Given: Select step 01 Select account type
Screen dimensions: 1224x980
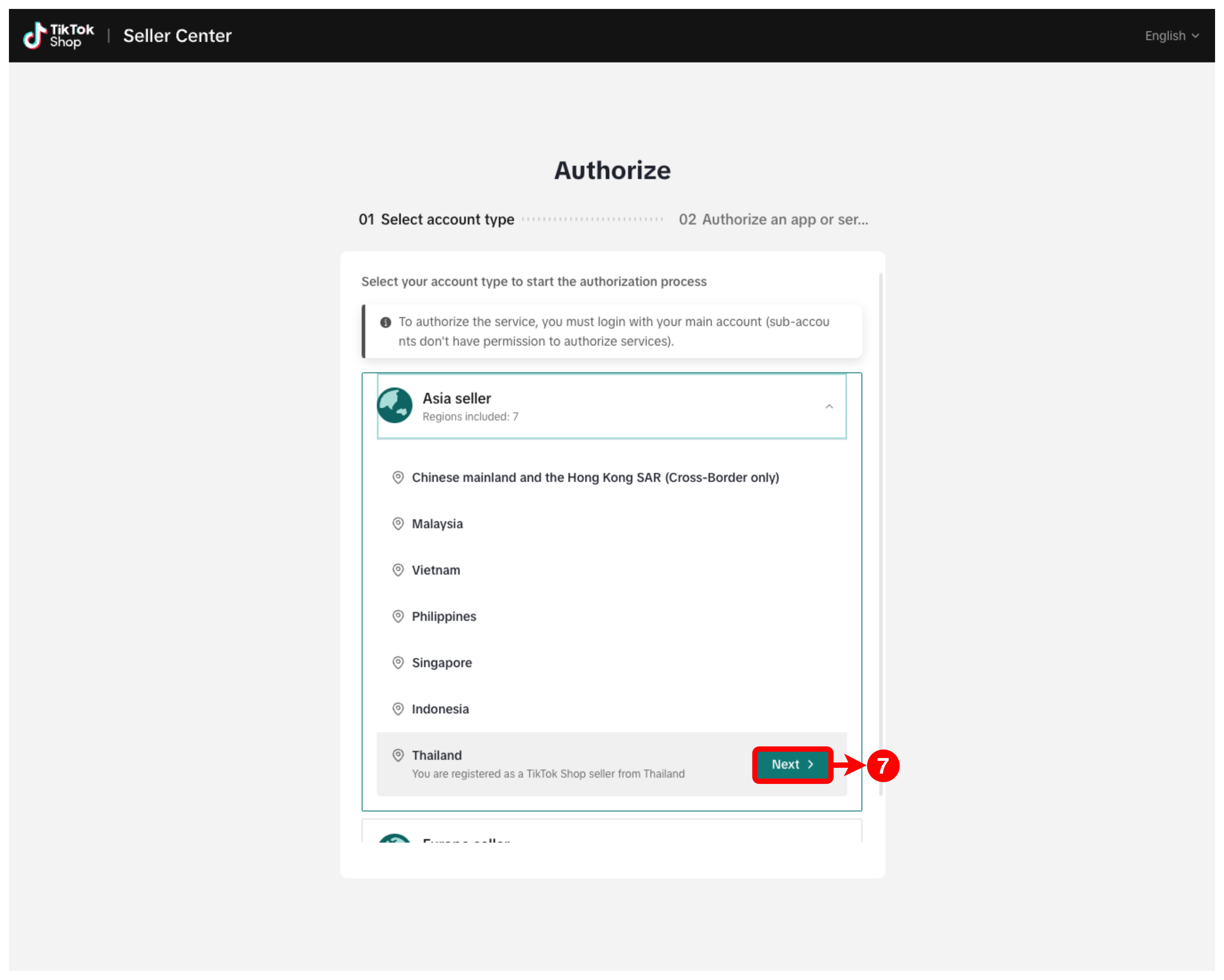Looking at the screenshot, I should click(x=436, y=219).
